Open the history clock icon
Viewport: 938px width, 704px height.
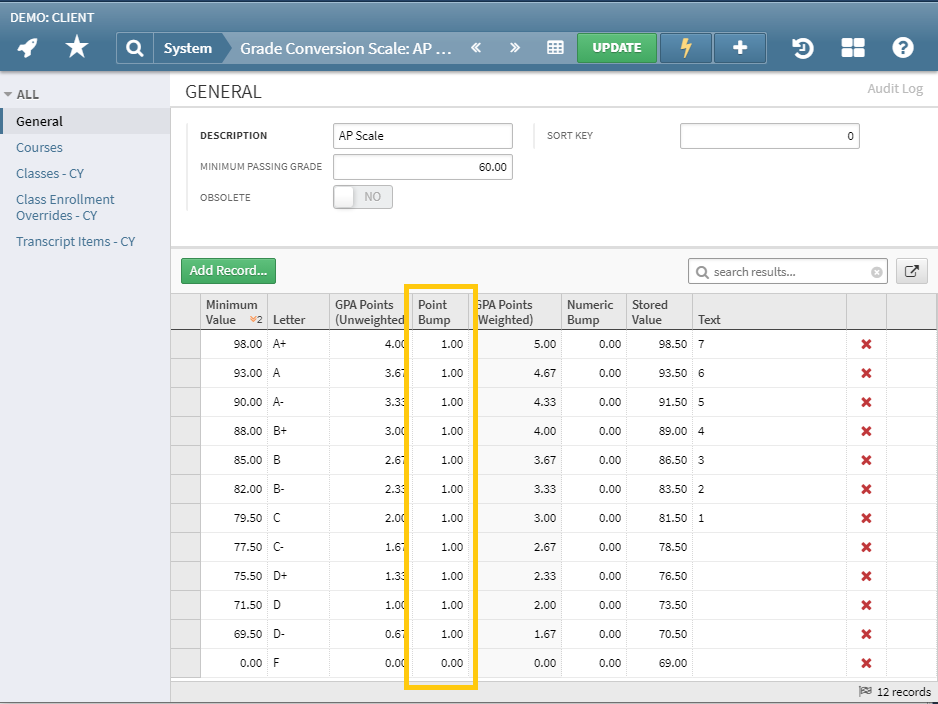click(x=802, y=48)
